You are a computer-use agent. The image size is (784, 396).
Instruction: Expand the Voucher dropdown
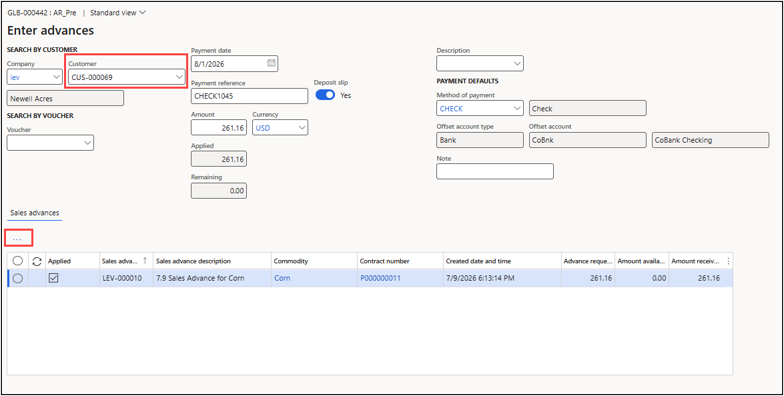(88, 142)
